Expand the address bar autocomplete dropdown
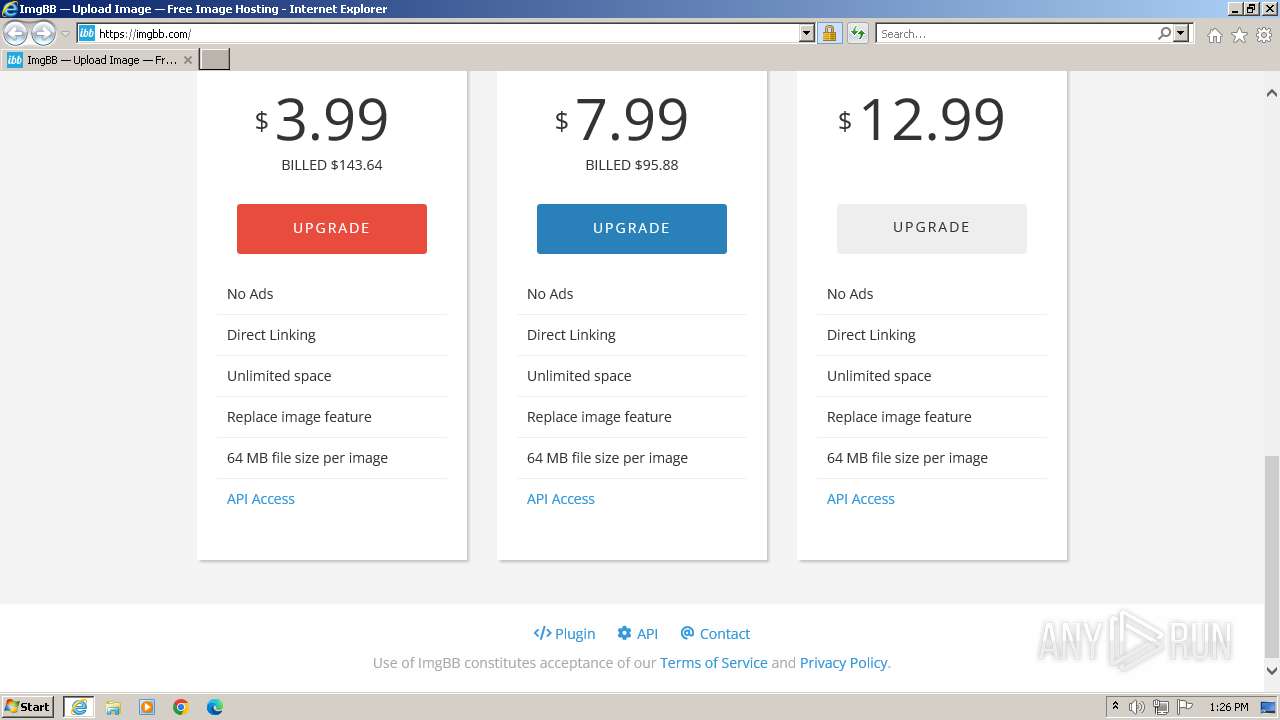 [807, 34]
